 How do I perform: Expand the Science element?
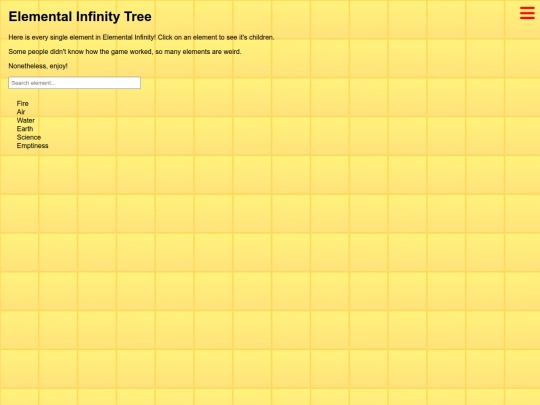click(29, 137)
